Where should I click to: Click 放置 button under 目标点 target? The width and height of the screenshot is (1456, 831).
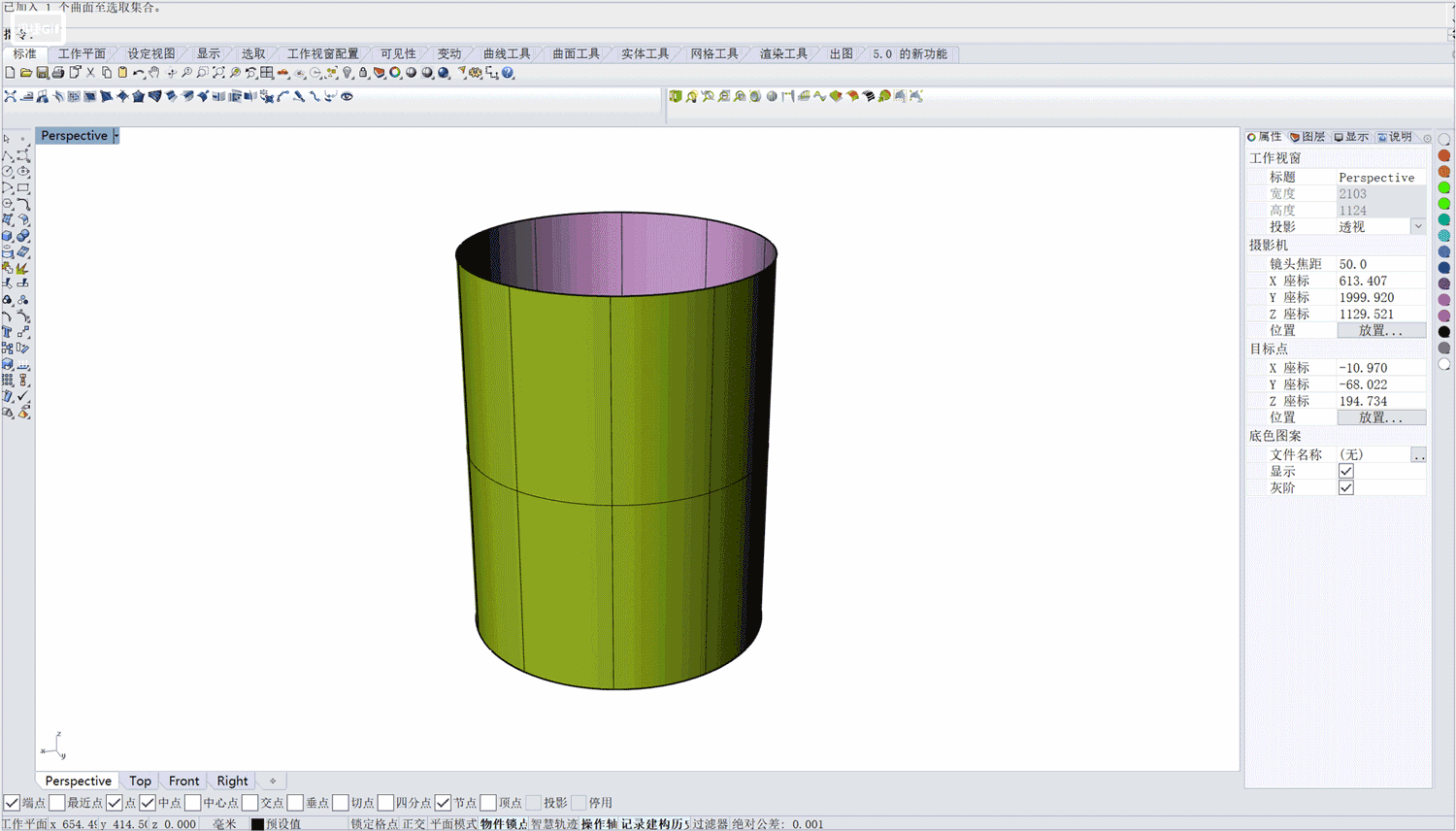[1381, 417]
